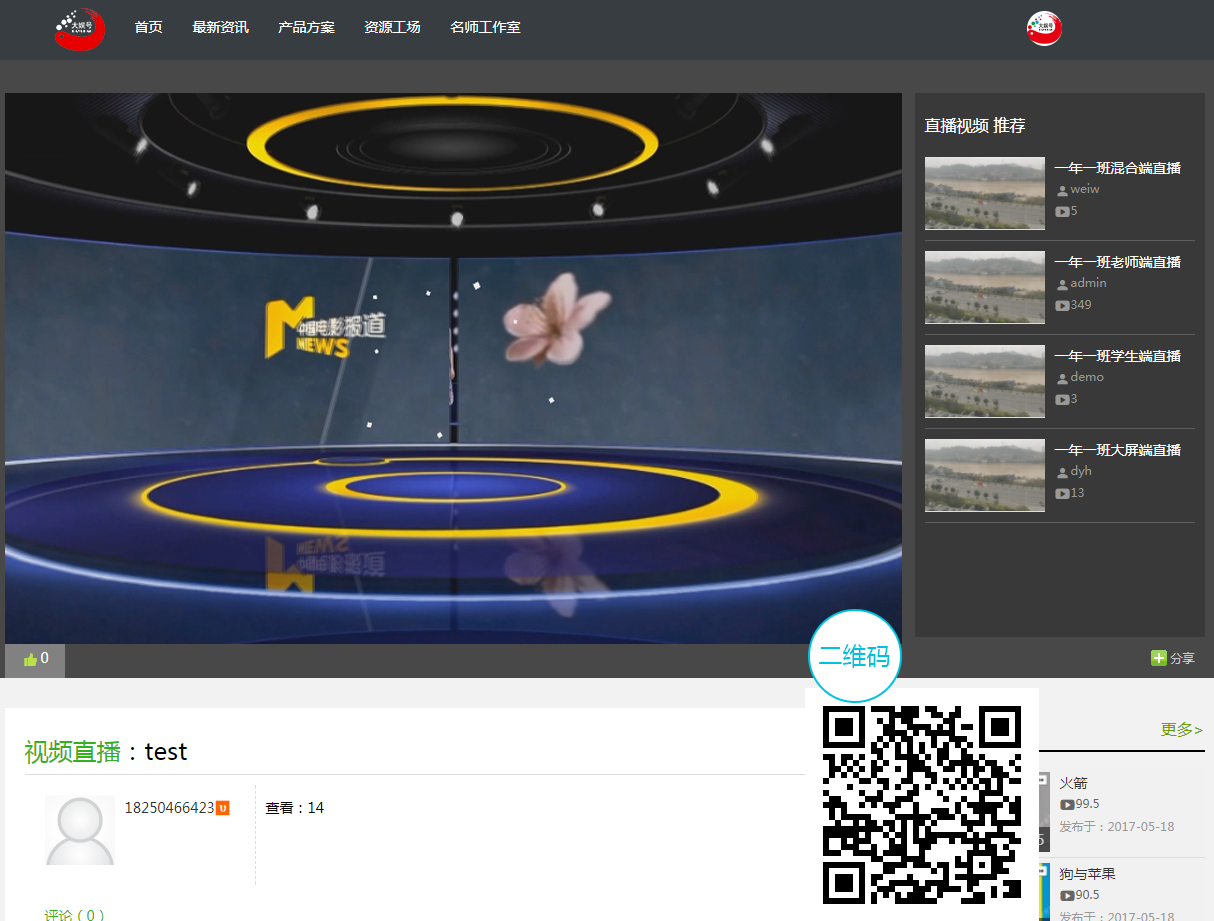Open thumbnail for 一年一班学生端直播
Image resolution: width=1214 pixels, height=921 pixels.
pos(985,381)
